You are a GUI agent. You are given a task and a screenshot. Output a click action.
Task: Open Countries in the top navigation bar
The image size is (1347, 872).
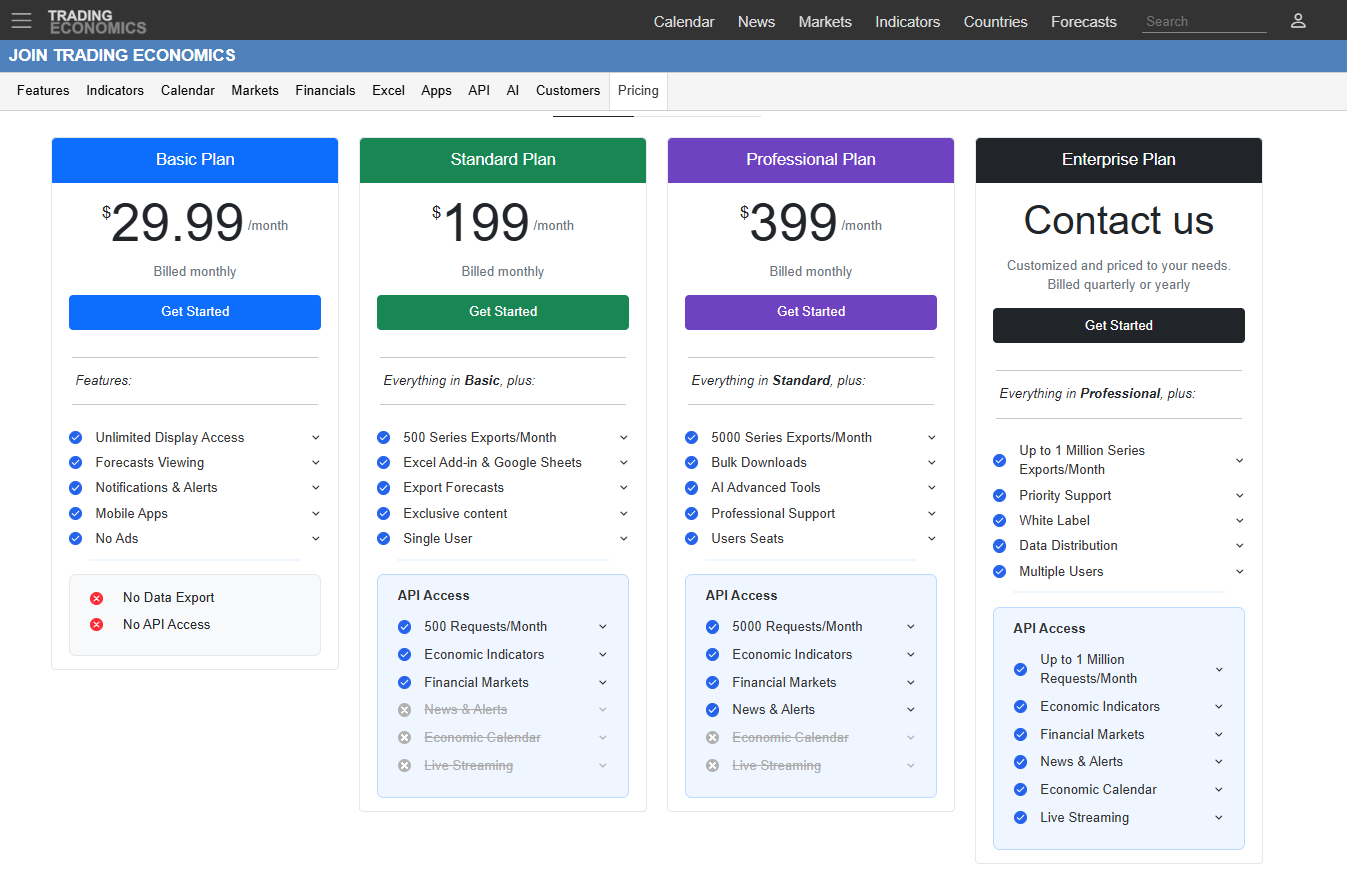point(995,22)
